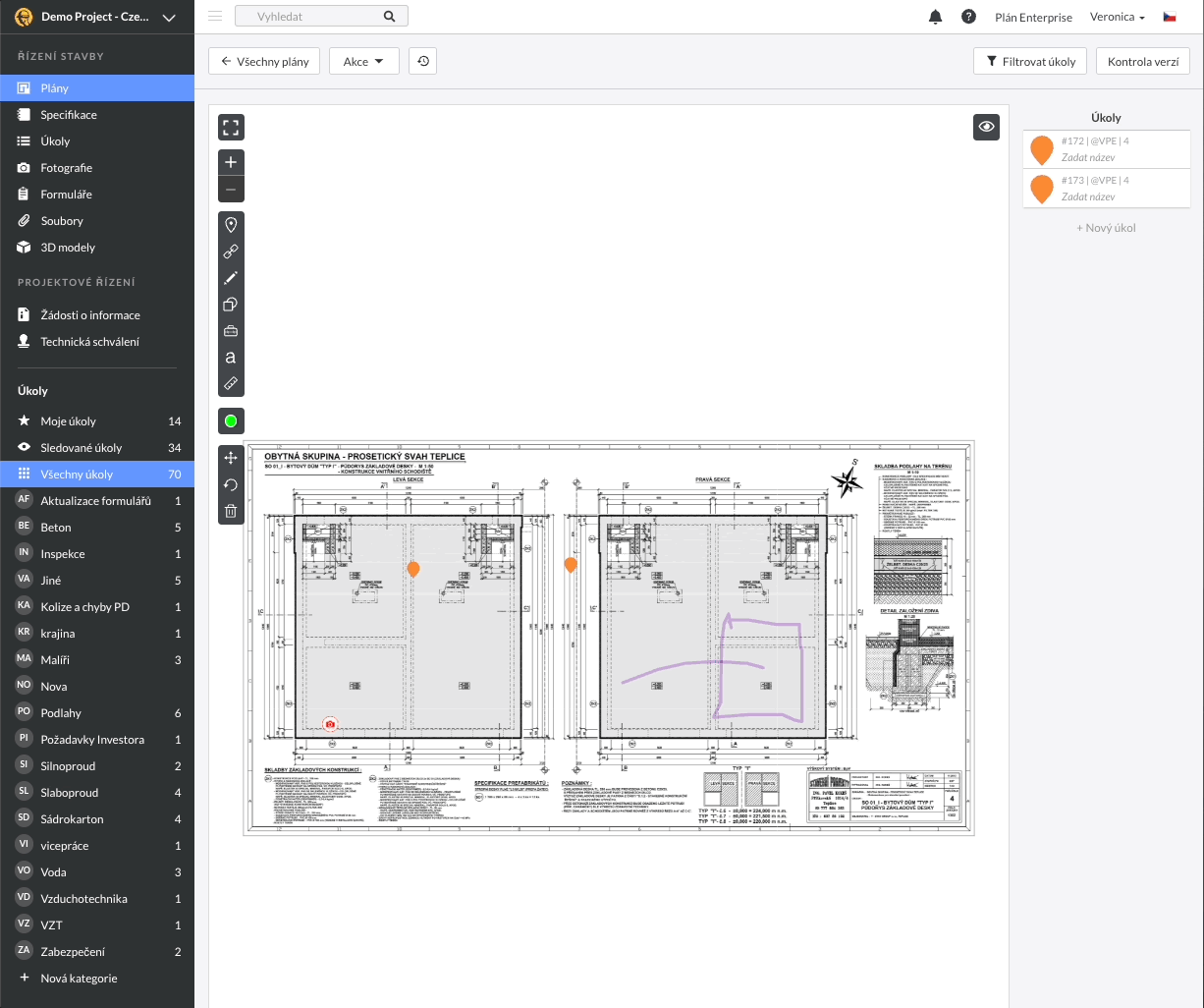Toggle task visibility with eye icon
The width and height of the screenshot is (1204, 1008).
click(x=986, y=127)
